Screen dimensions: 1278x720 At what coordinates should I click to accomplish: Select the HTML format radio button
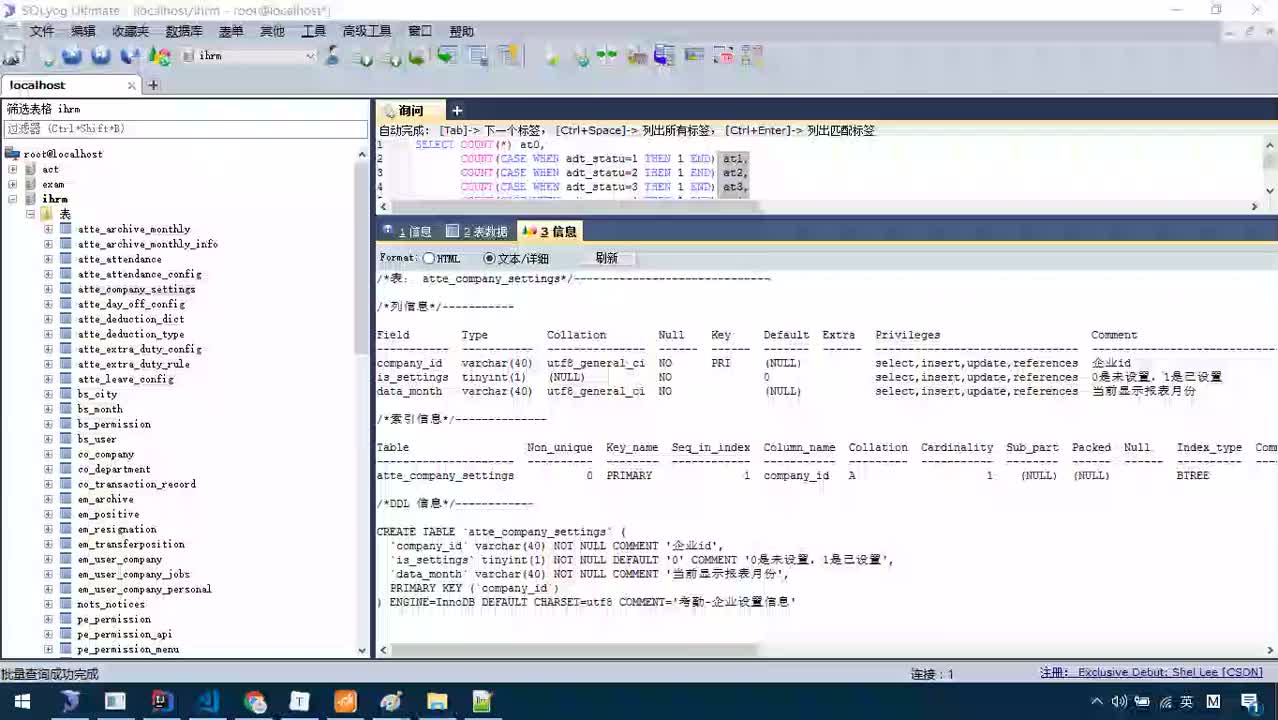pos(429,258)
